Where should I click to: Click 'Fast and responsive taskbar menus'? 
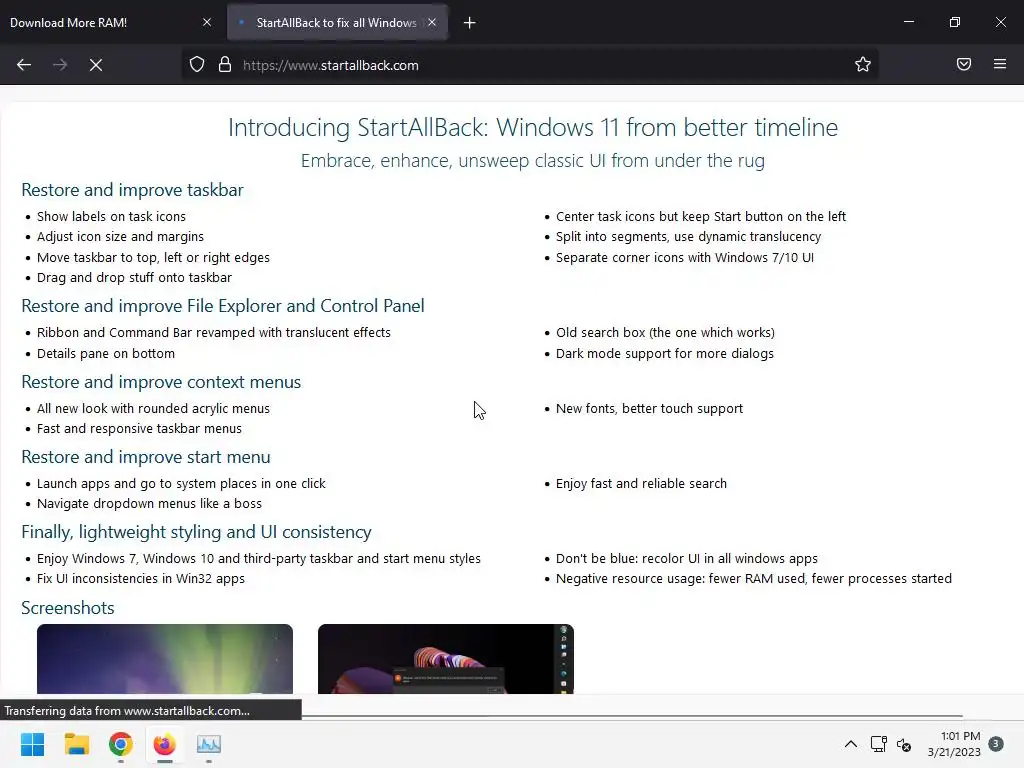click(x=139, y=428)
